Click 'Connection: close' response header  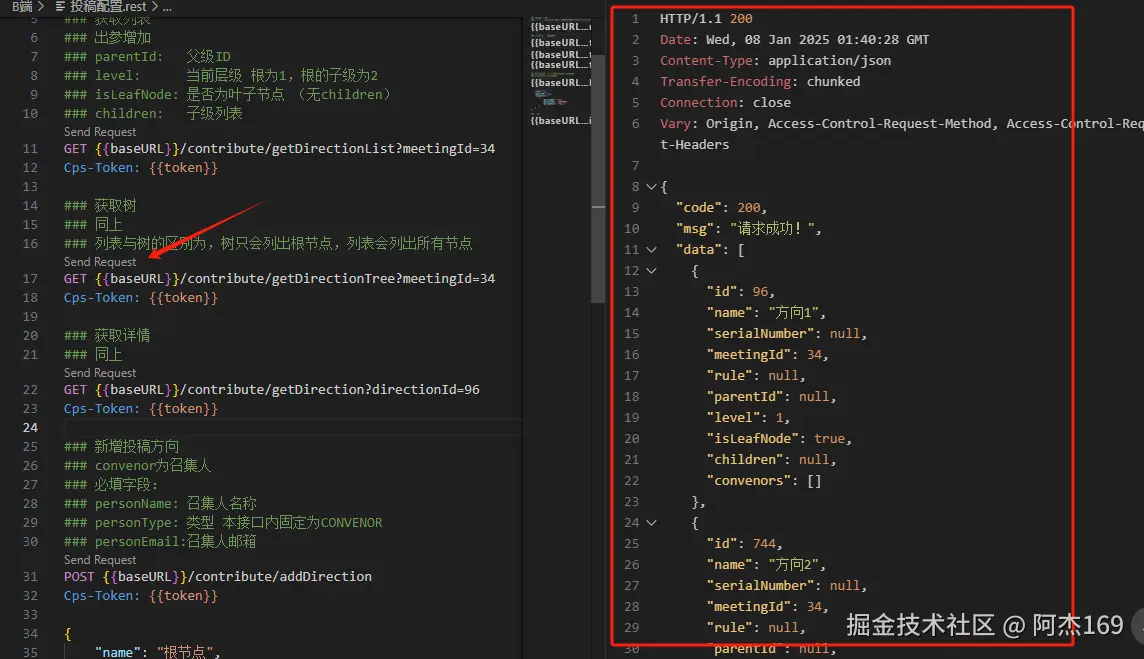coord(725,102)
